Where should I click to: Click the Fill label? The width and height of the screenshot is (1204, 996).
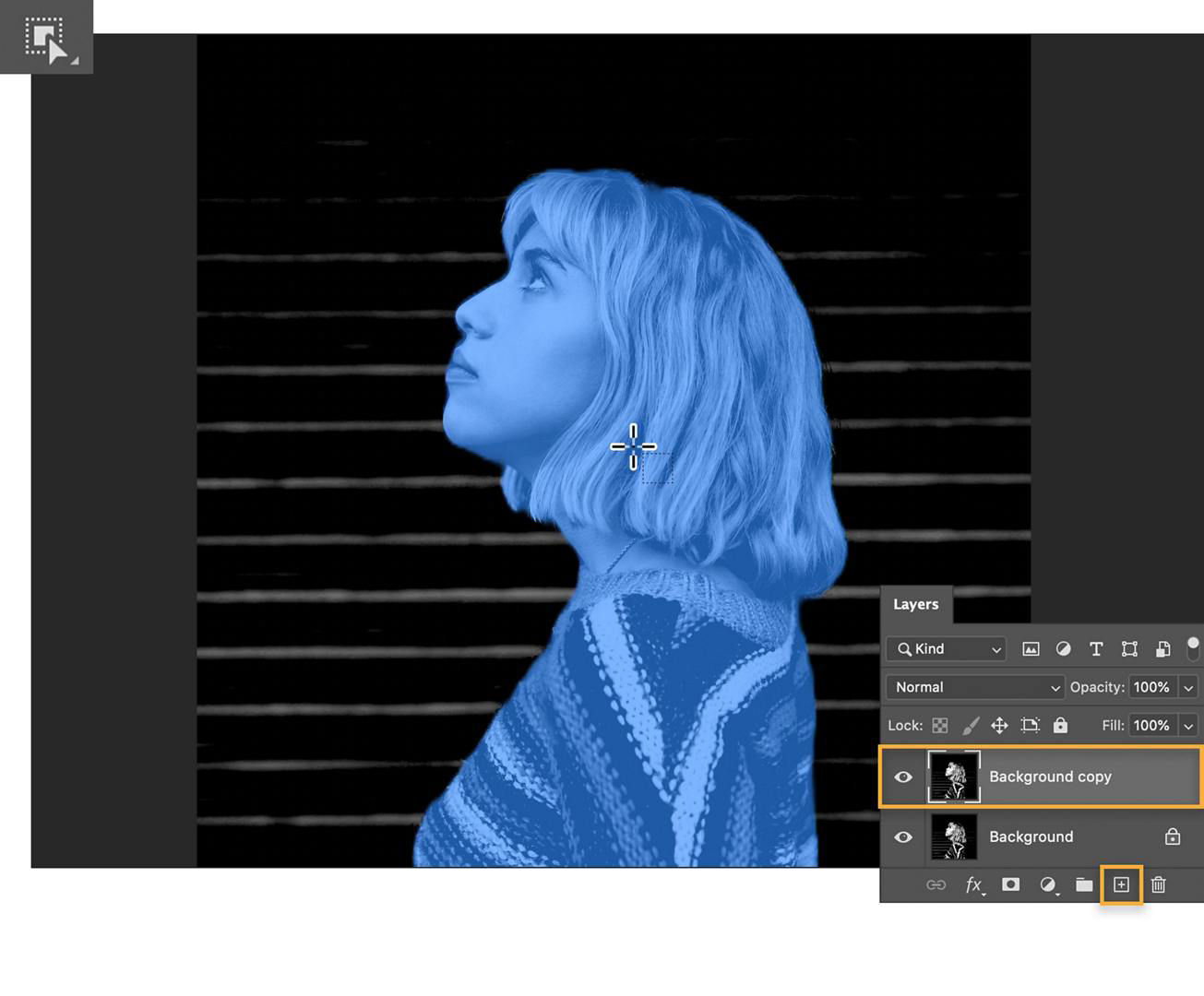1113,726
